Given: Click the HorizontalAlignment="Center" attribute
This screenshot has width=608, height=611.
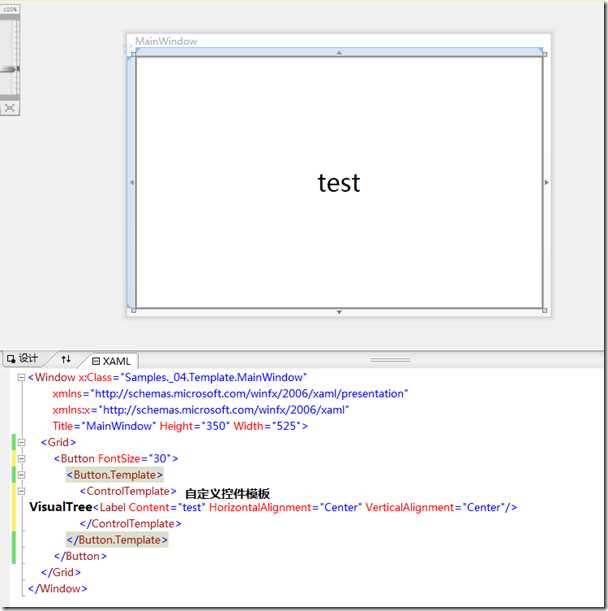Looking at the screenshot, I should [x=286, y=507].
